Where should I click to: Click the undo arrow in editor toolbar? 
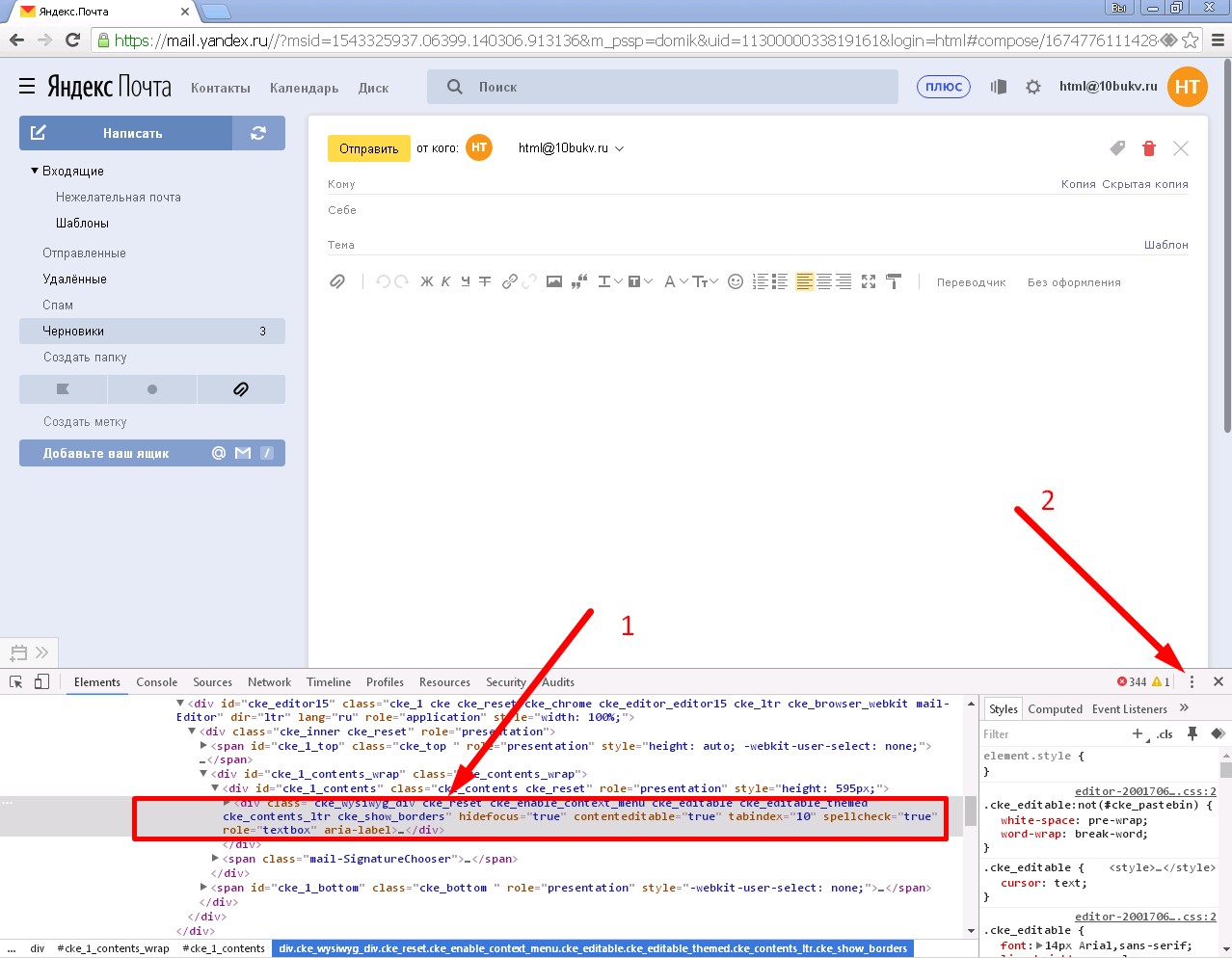tap(383, 281)
